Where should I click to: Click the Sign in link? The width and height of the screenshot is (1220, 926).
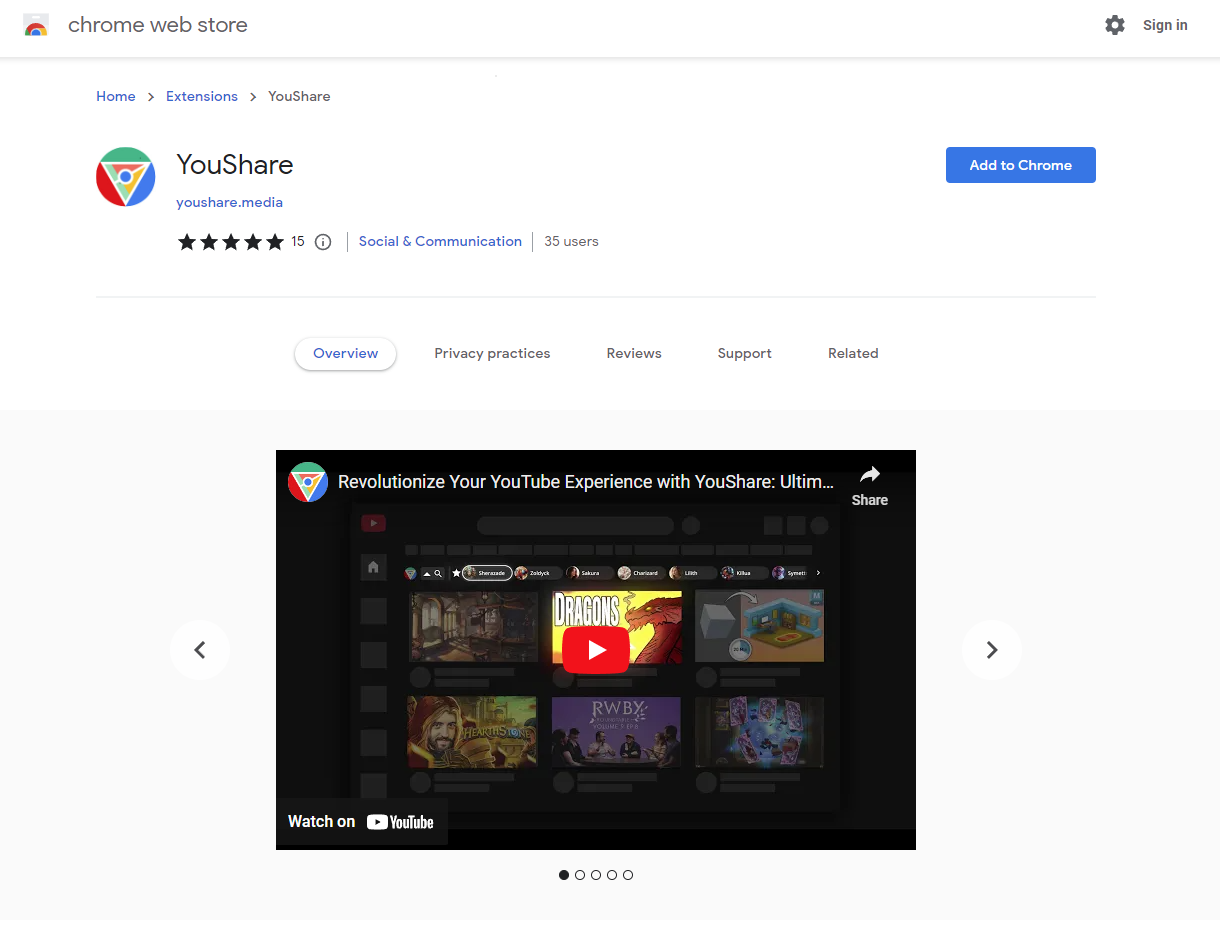pyautogui.click(x=1165, y=25)
